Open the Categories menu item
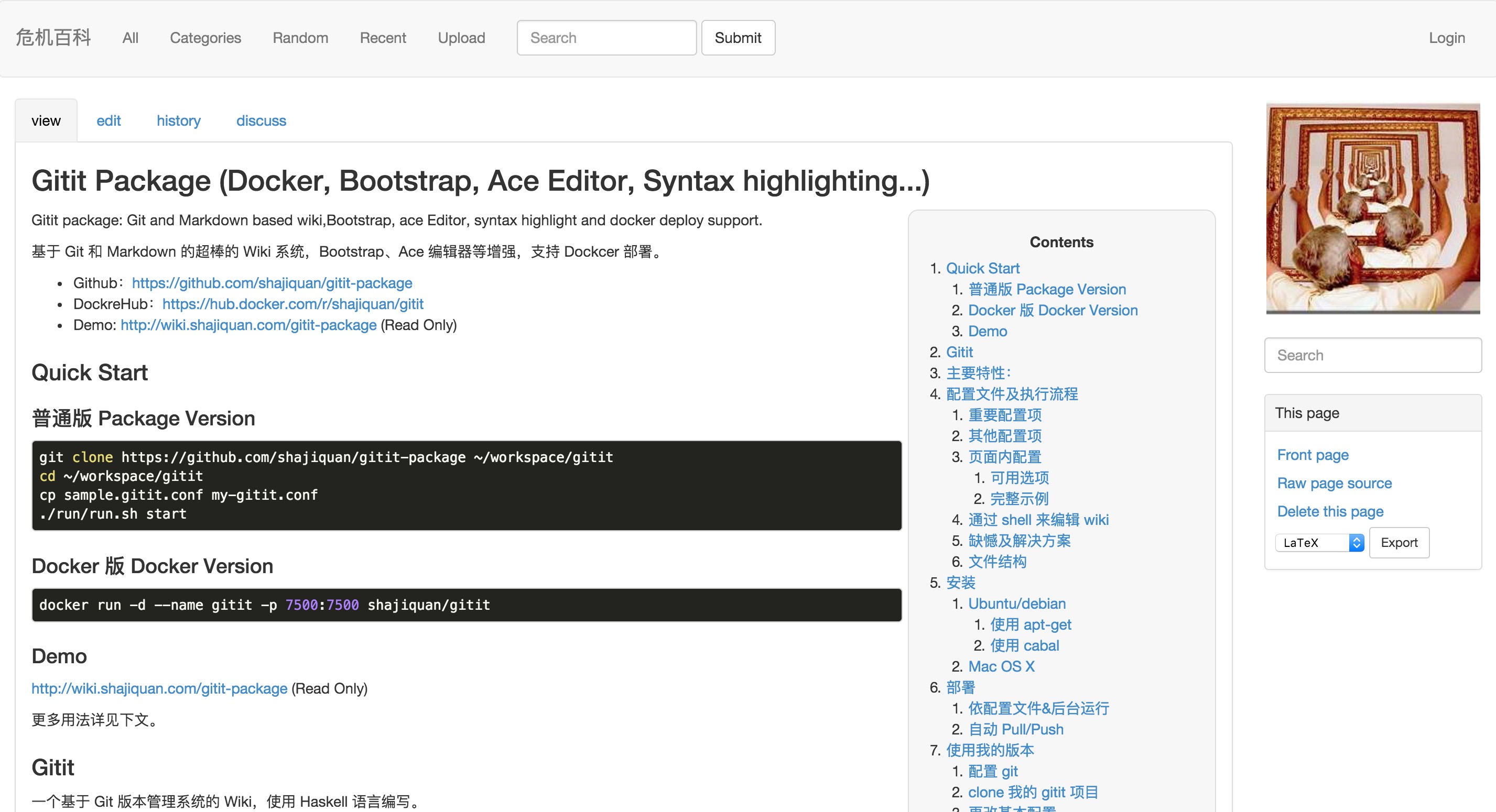 pos(205,38)
